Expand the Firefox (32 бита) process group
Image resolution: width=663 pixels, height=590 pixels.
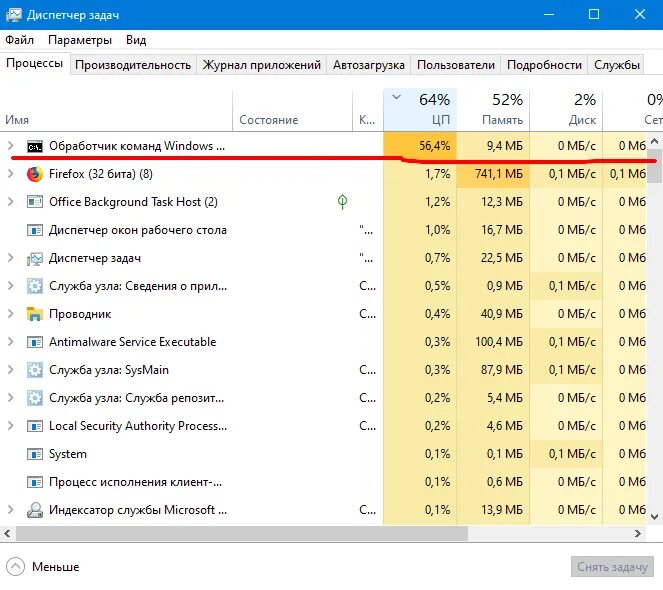11,174
